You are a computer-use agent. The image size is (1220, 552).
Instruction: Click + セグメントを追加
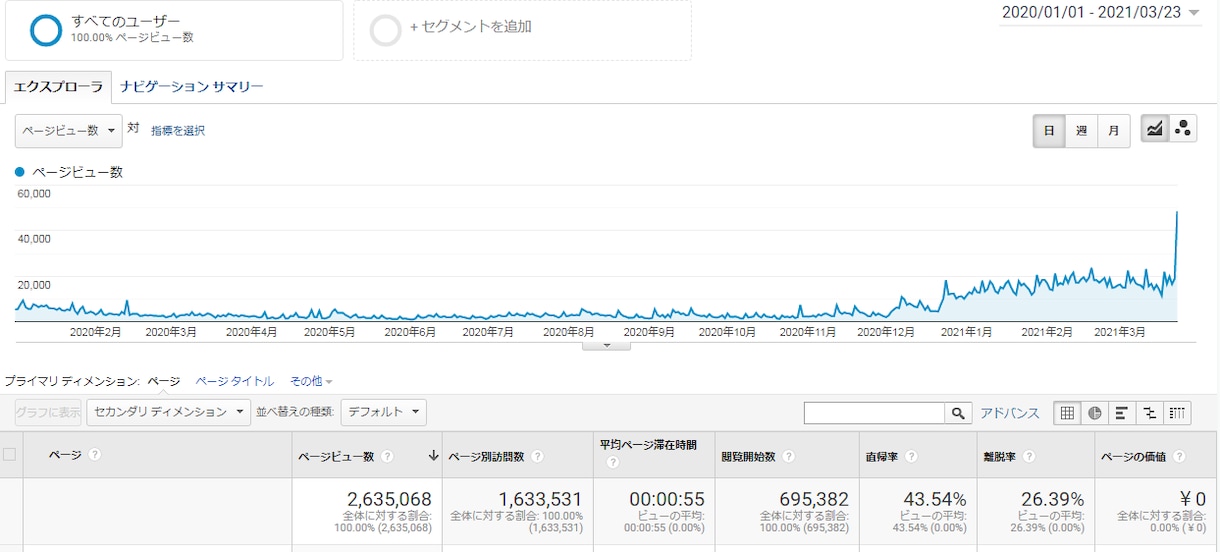(x=470, y=27)
